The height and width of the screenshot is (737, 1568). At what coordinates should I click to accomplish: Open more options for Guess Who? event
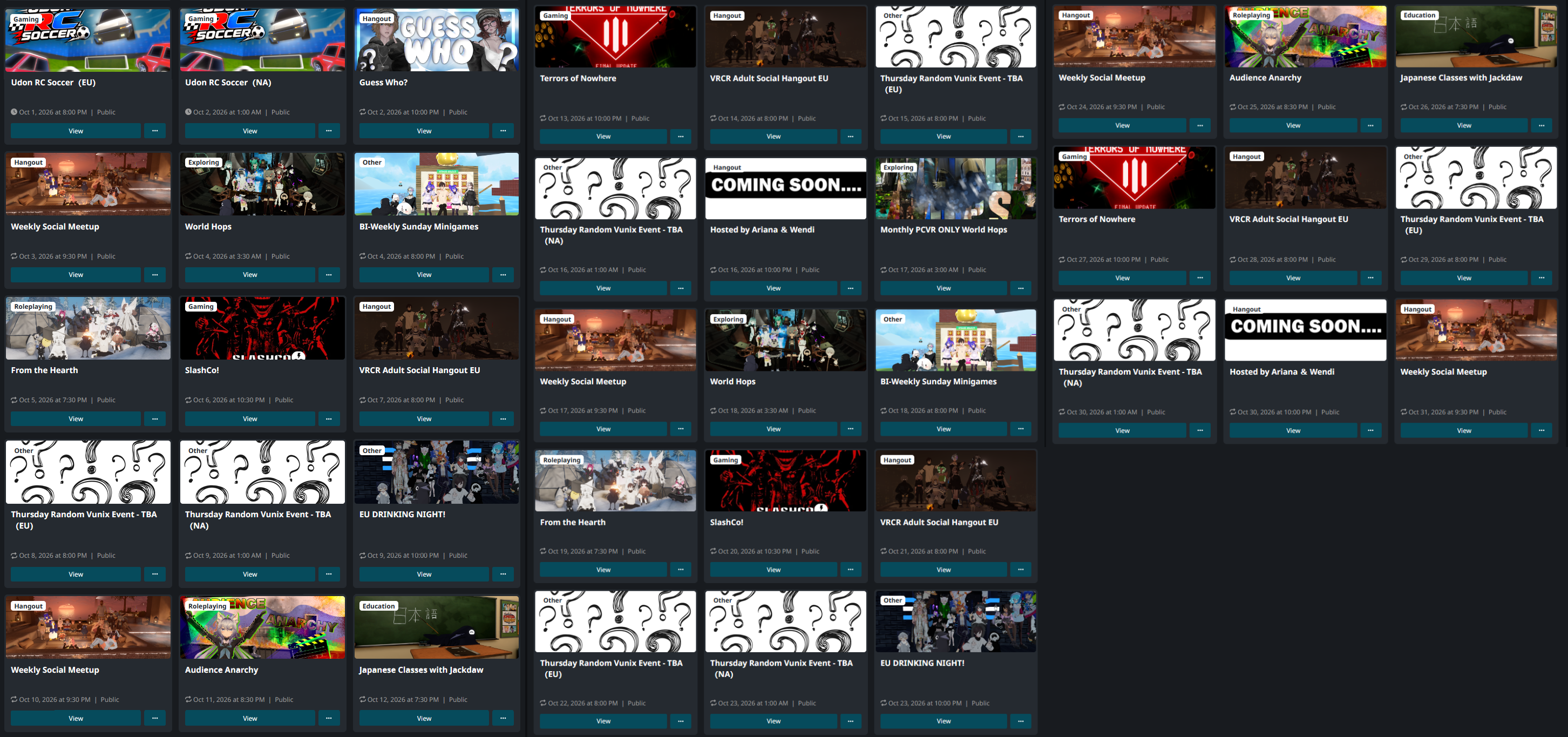[503, 131]
